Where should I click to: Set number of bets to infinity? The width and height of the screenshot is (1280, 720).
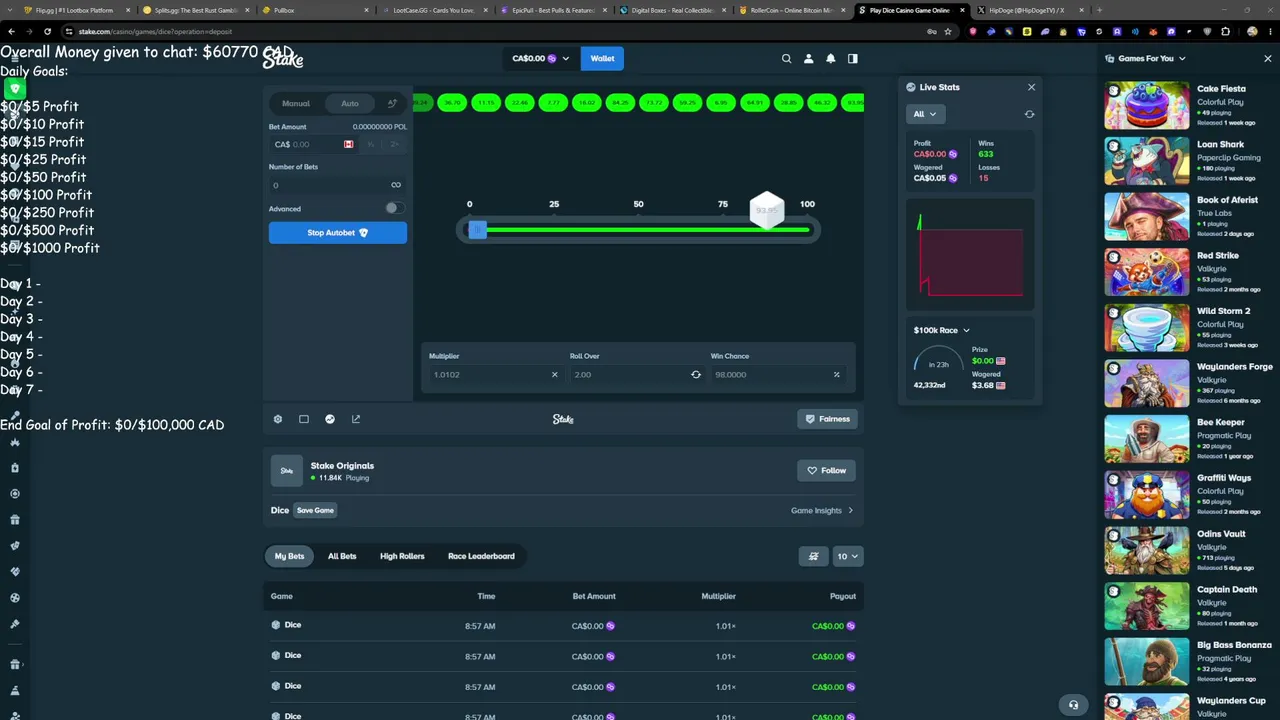tap(396, 185)
